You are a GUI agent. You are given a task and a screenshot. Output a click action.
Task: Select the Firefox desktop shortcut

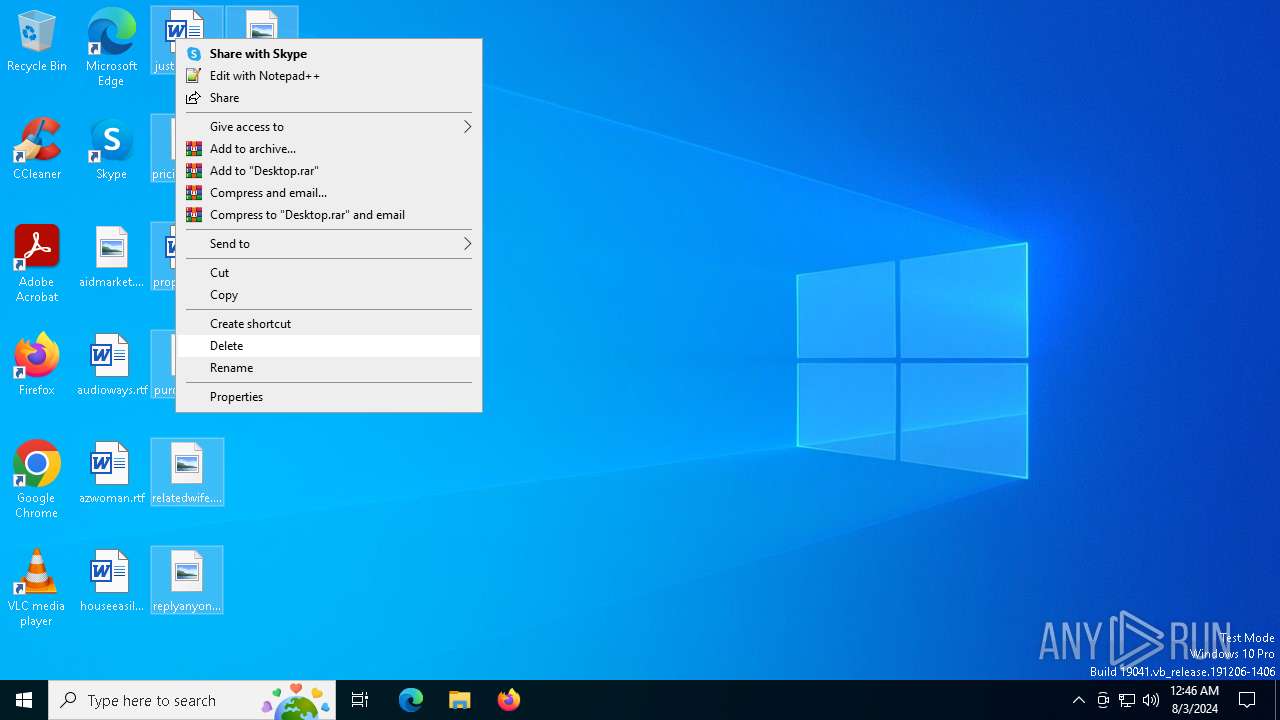[x=37, y=365]
